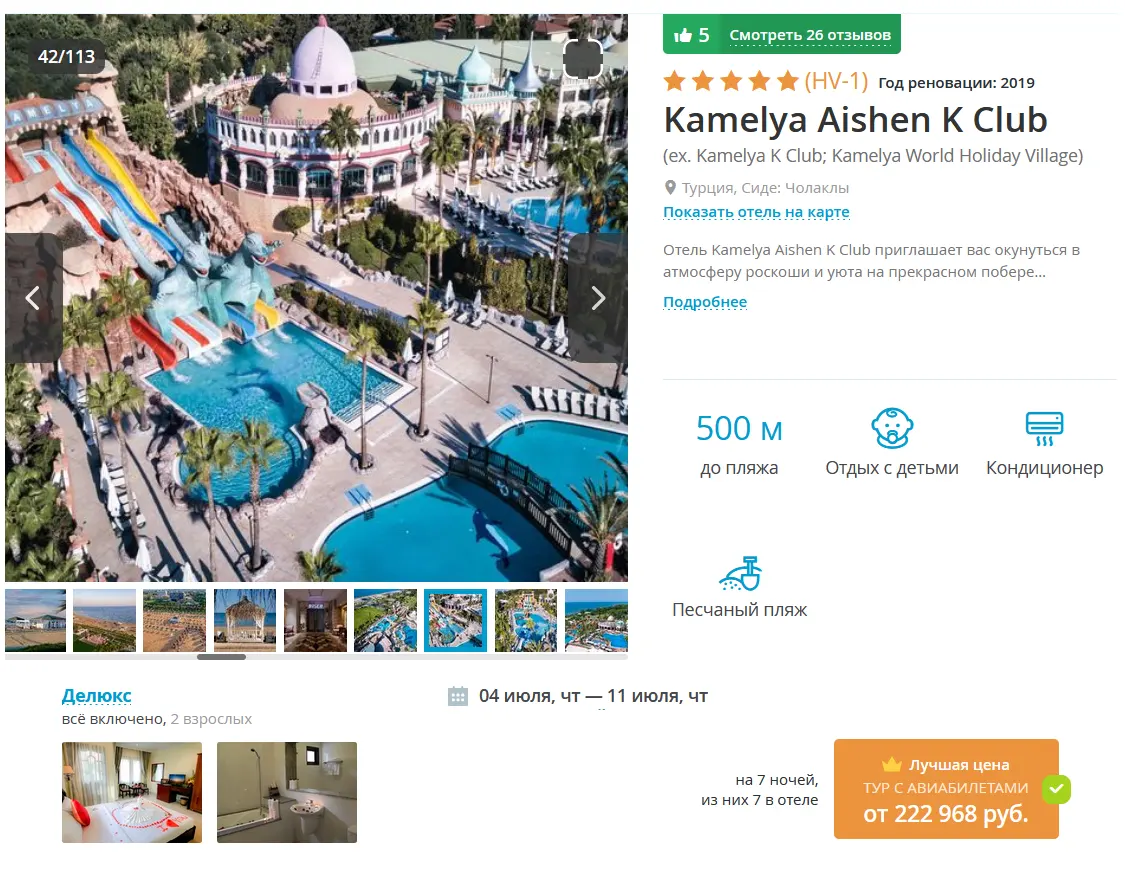Show the hotel on the map
The height and width of the screenshot is (878, 1125).
(x=756, y=212)
